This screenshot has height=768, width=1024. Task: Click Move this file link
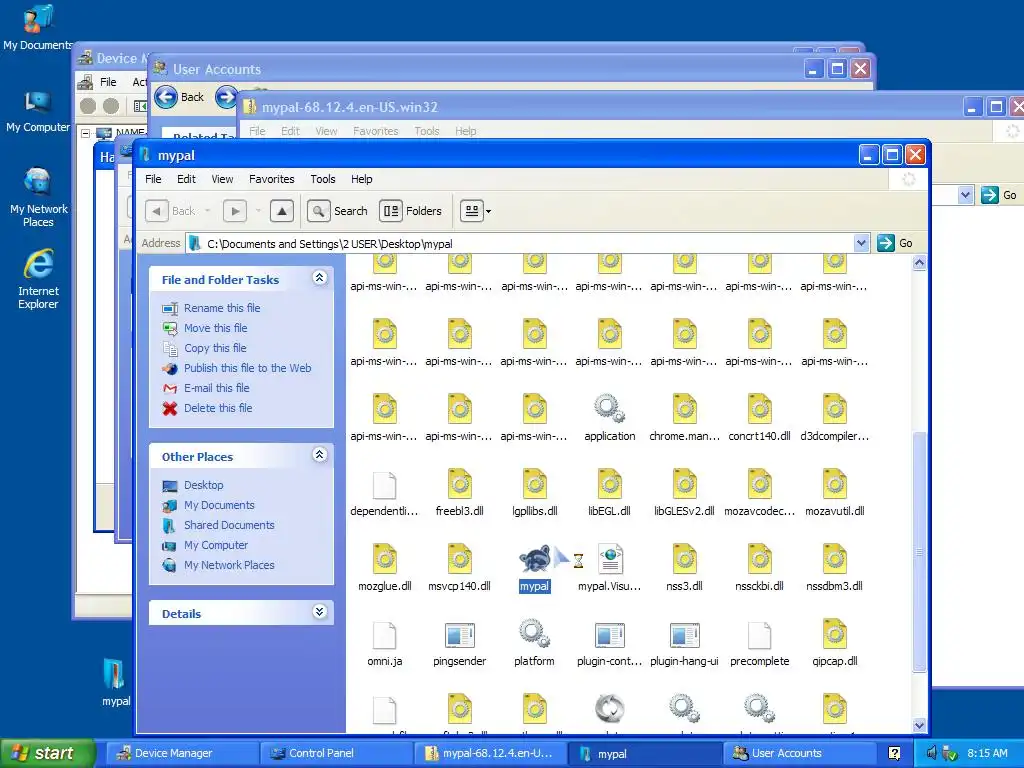coord(216,328)
